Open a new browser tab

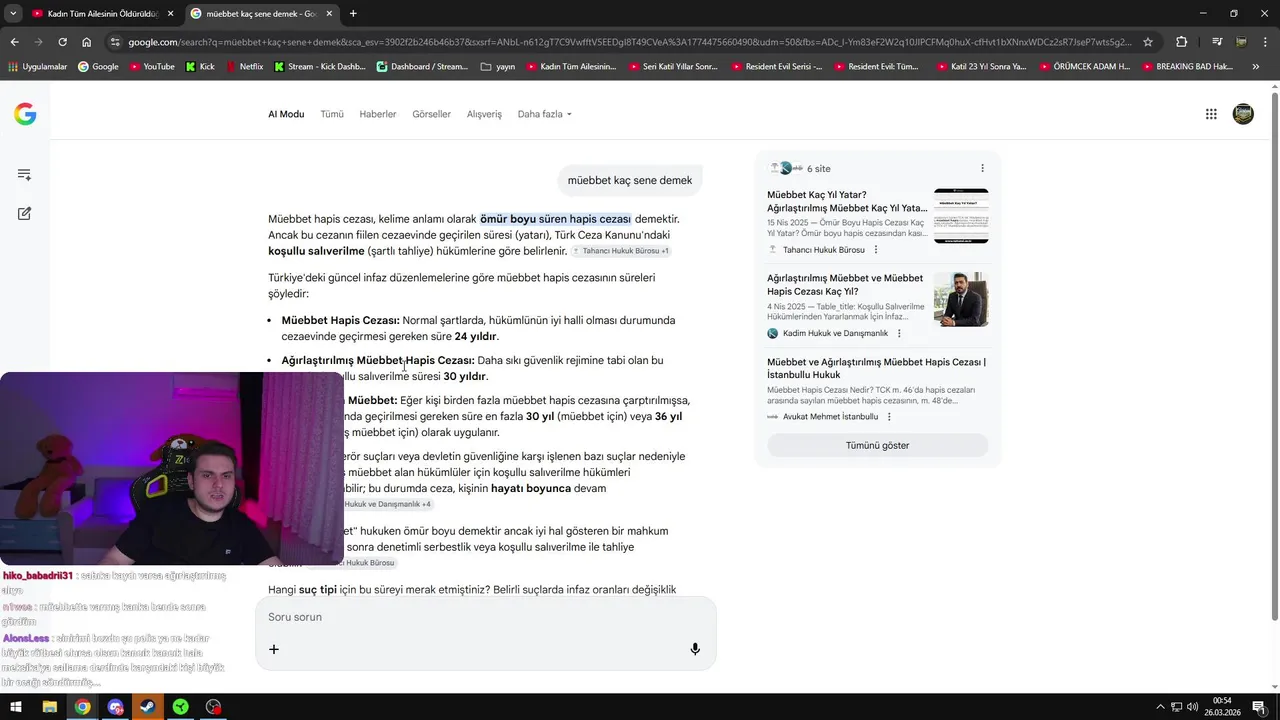(353, 13)
